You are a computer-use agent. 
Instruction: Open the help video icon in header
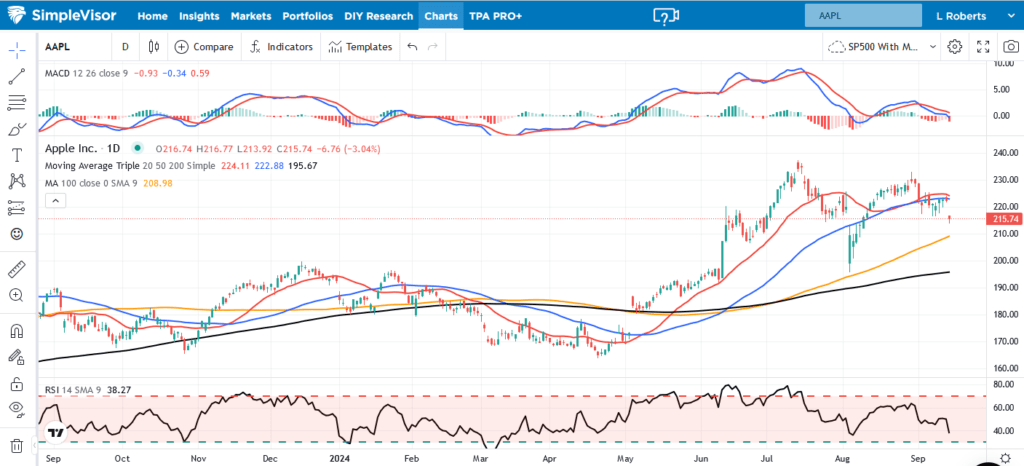point(665,16)
